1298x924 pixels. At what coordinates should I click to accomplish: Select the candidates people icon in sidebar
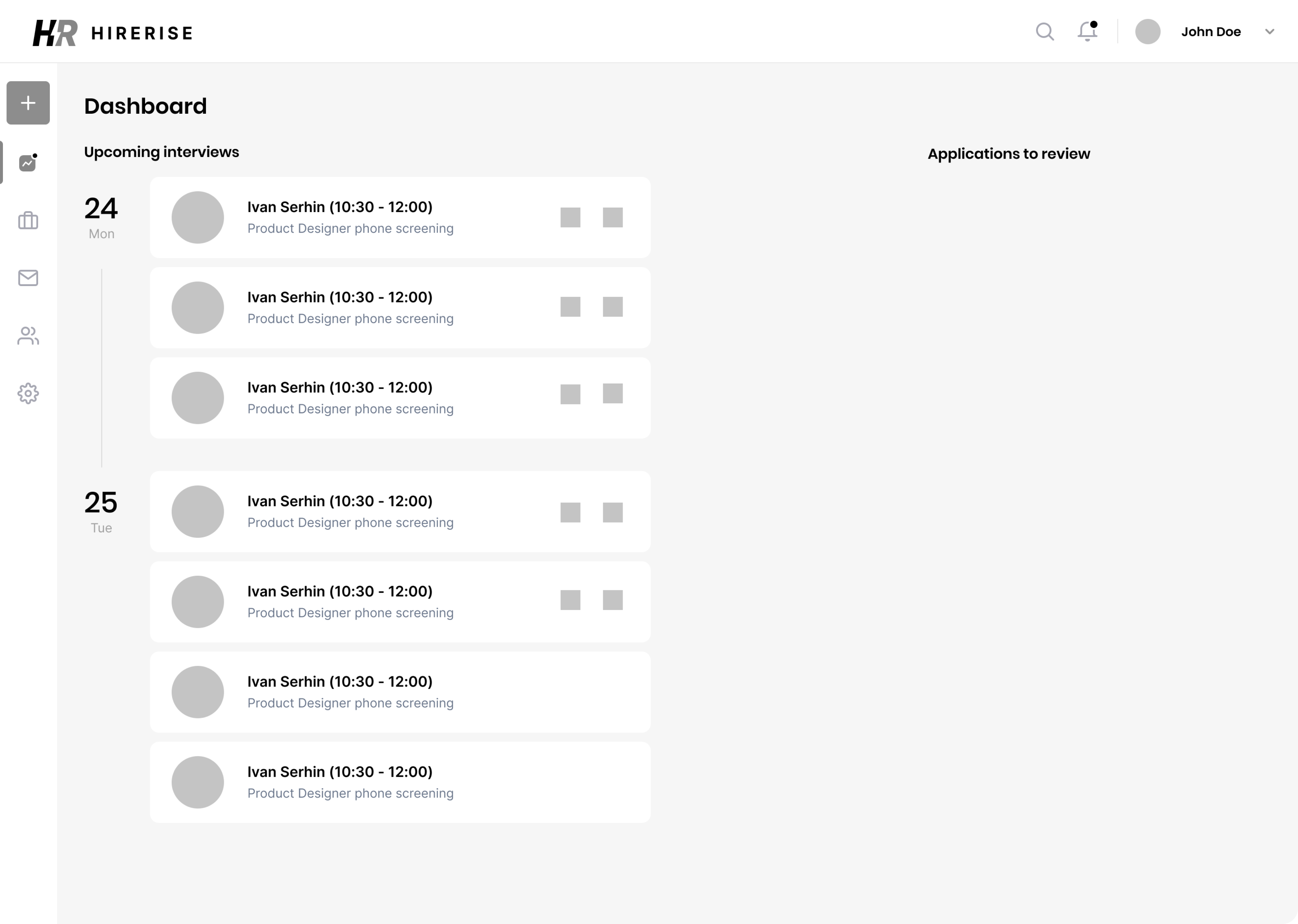click(27, 336)
